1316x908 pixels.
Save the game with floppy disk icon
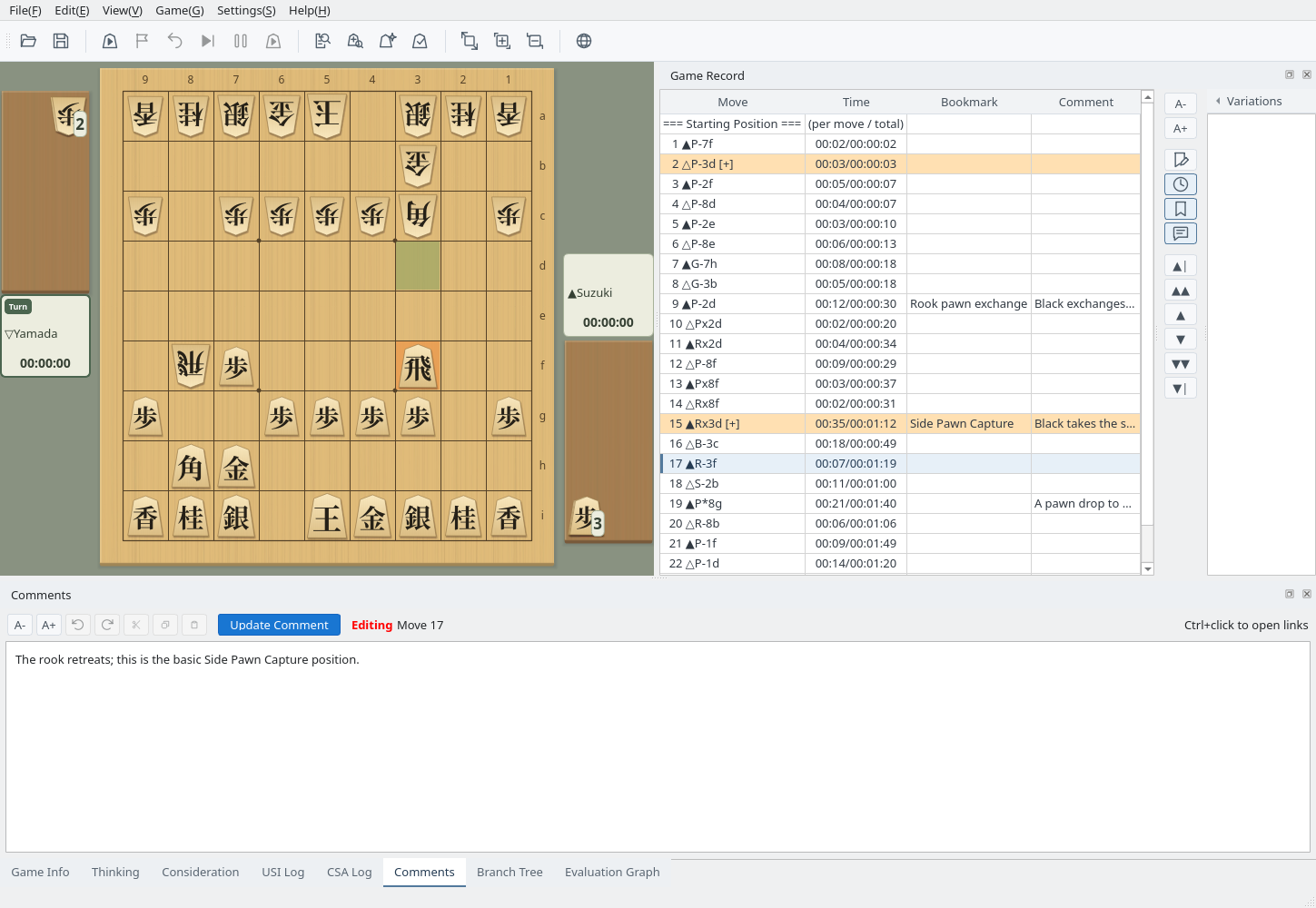[x=61, y=41]
